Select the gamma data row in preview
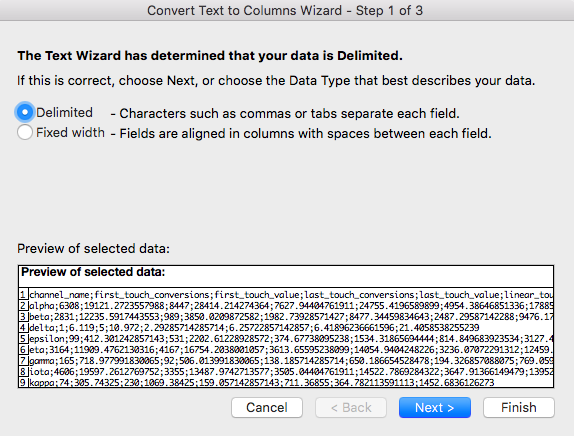This screenshot has width=574, height=436. coord(286,360)
